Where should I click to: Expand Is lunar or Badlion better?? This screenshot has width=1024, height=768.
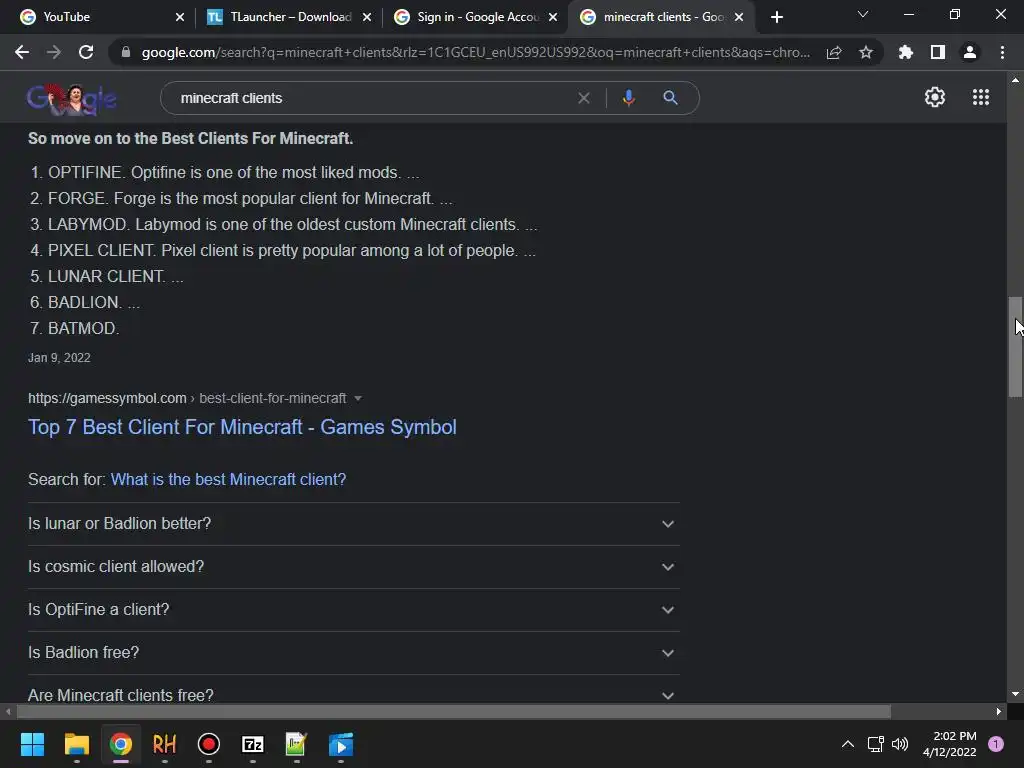[353, 524]
